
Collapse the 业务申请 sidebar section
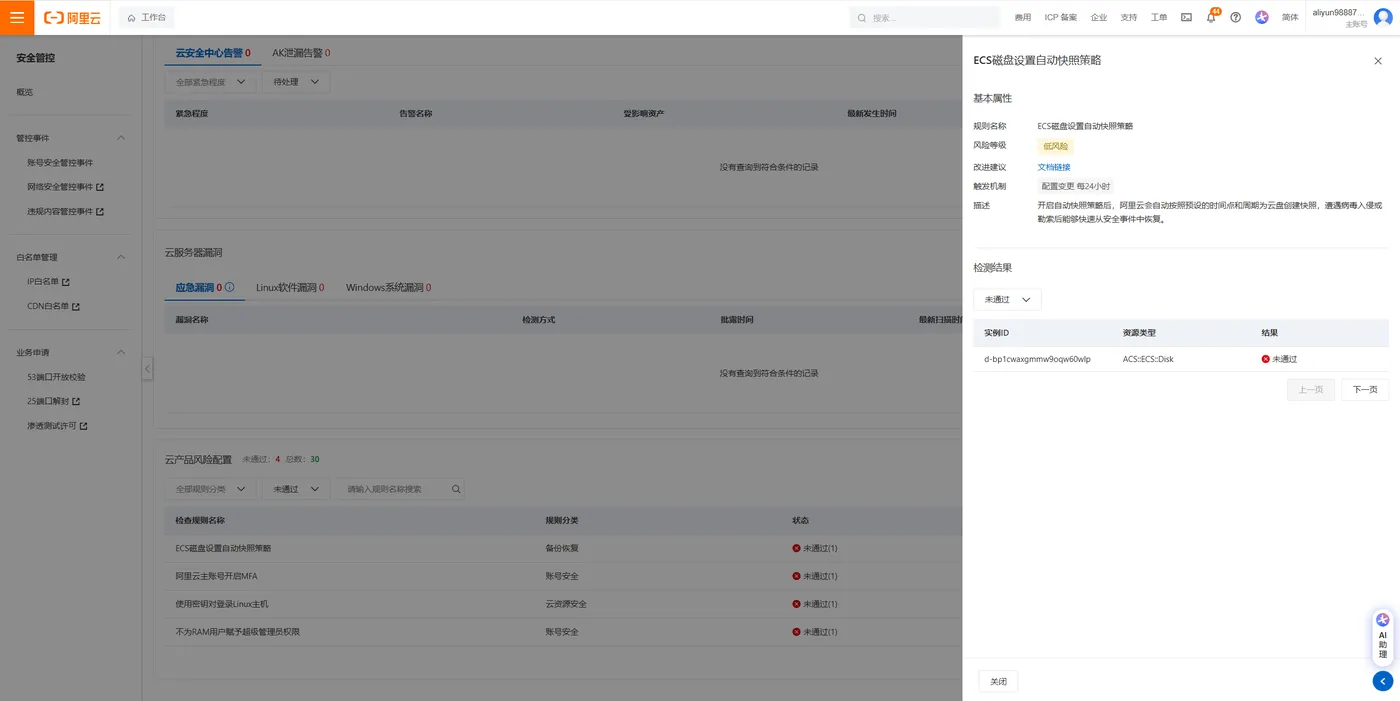[121, 352]
